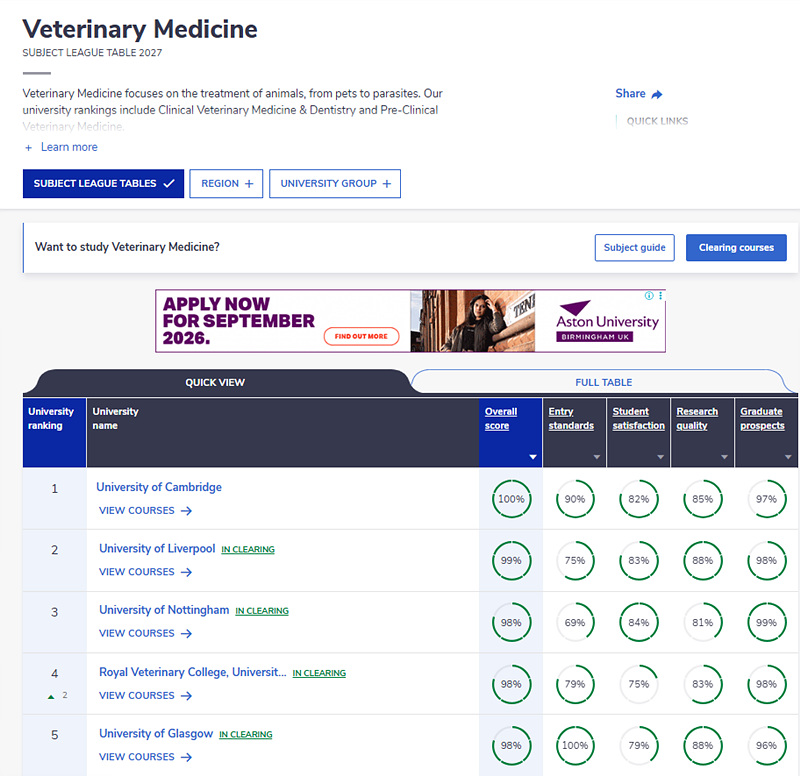This screenshot has height=776, width=800.
Task: Expand the University Group filter
Action: click(335, 184)
